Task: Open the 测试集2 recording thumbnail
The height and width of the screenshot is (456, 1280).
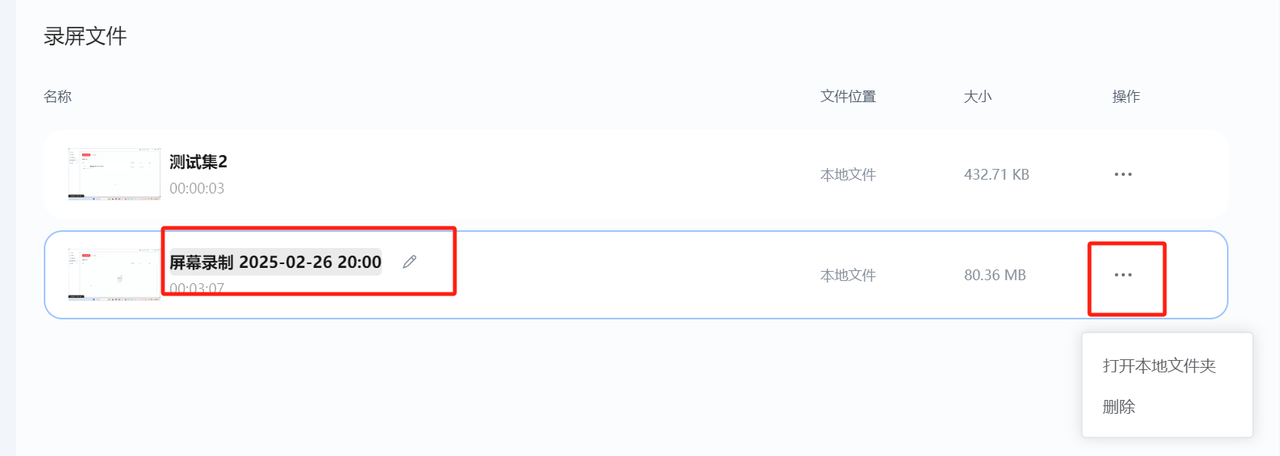Action: pyautogui.click(x=114, y=174)
